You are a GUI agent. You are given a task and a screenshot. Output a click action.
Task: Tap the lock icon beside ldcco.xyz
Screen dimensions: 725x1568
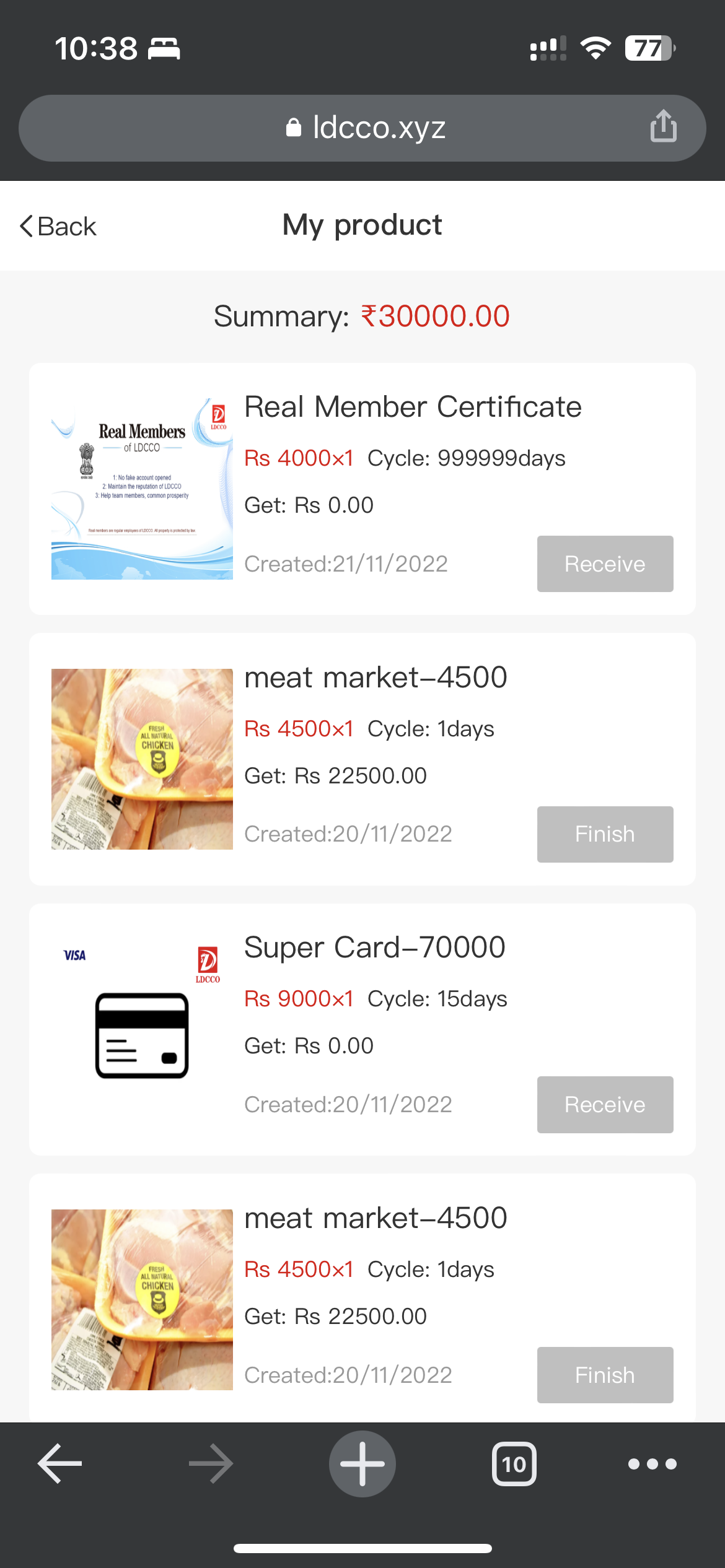pyautogui.click(x=293, y=128)
